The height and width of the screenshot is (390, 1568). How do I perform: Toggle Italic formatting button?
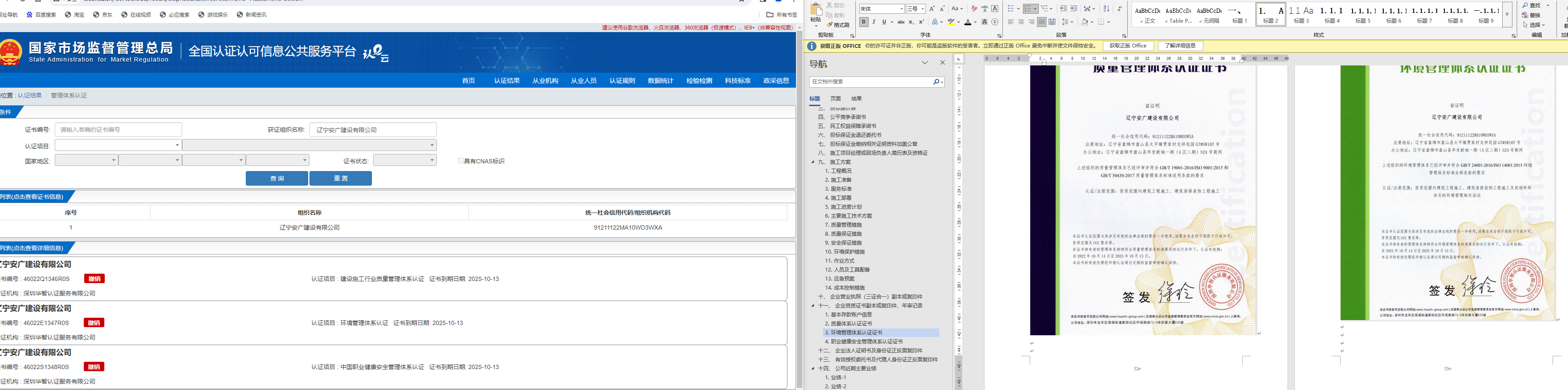point(874,23)
